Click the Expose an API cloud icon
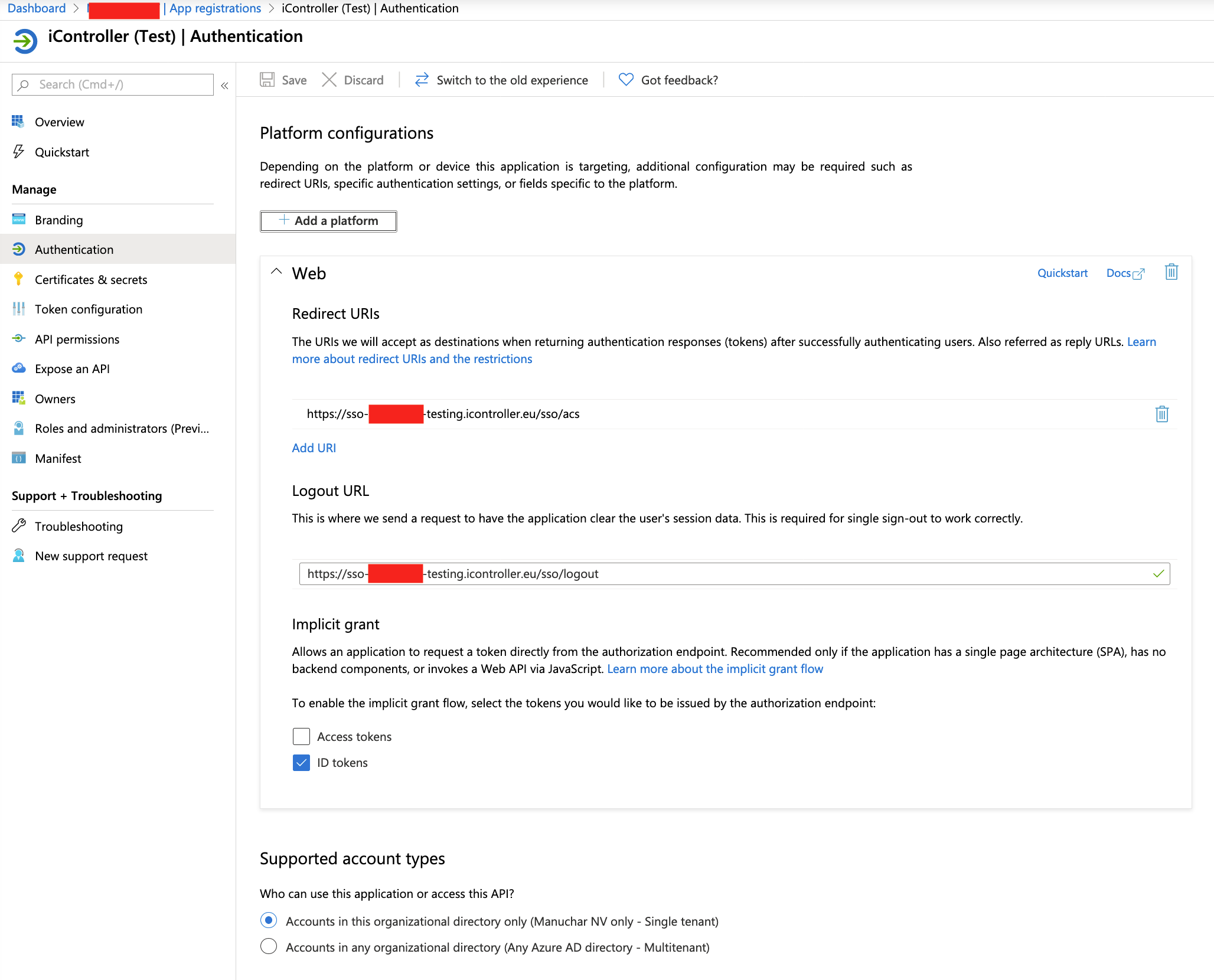The image size is (1214, 980). tap(18, 368)
